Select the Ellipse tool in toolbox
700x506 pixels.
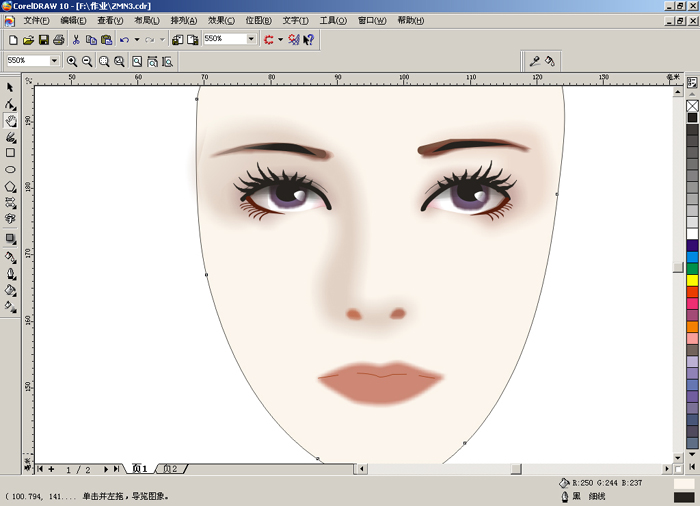(10, 170)
